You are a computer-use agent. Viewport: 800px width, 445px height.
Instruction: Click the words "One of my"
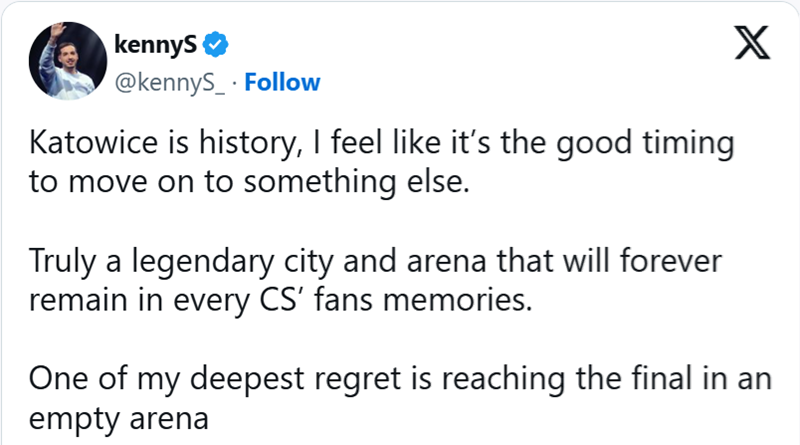point(104,380)
